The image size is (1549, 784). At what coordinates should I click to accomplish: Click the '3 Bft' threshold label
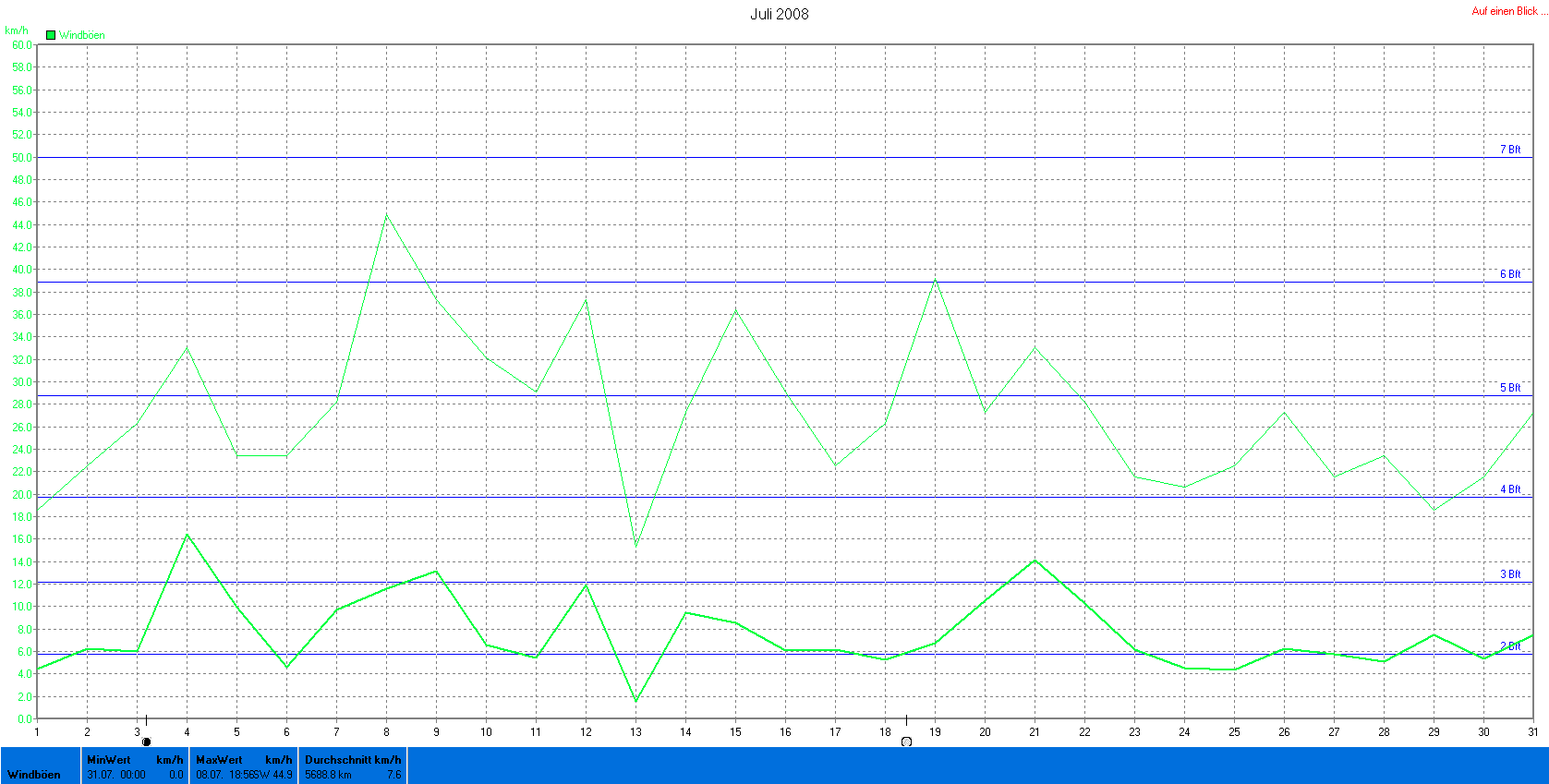pyautogui.click(x=1510, y=574)
